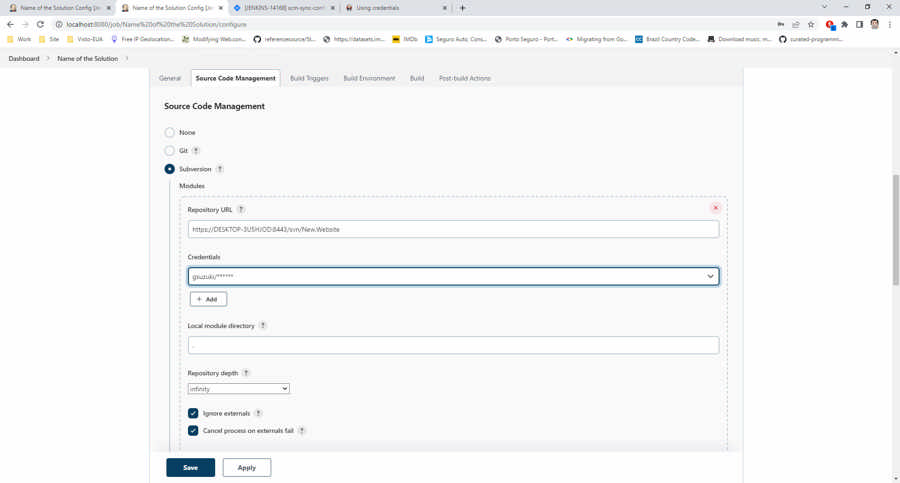Open Post-build Actions tab
This screenshot has width=900, height=483.
464,78
